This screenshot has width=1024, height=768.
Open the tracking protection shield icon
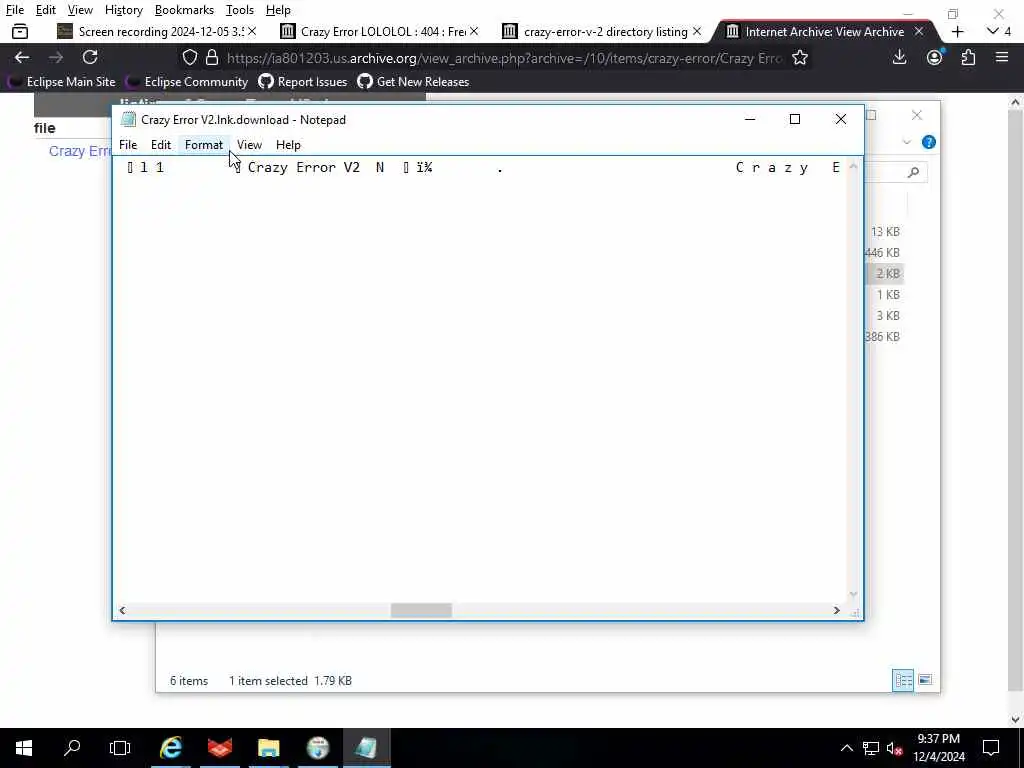point(189,57)
